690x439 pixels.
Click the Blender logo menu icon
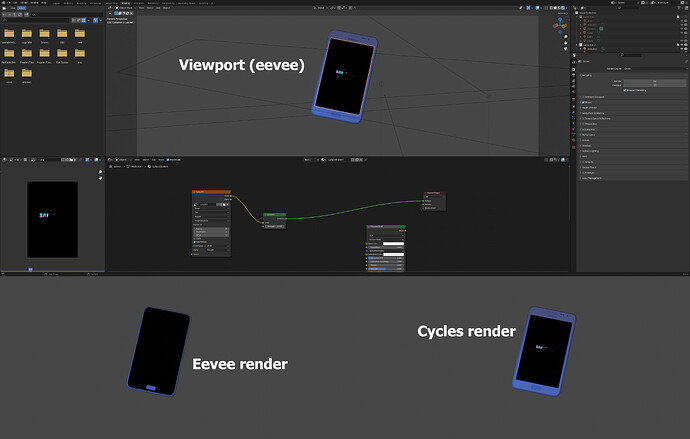point(4,2)
